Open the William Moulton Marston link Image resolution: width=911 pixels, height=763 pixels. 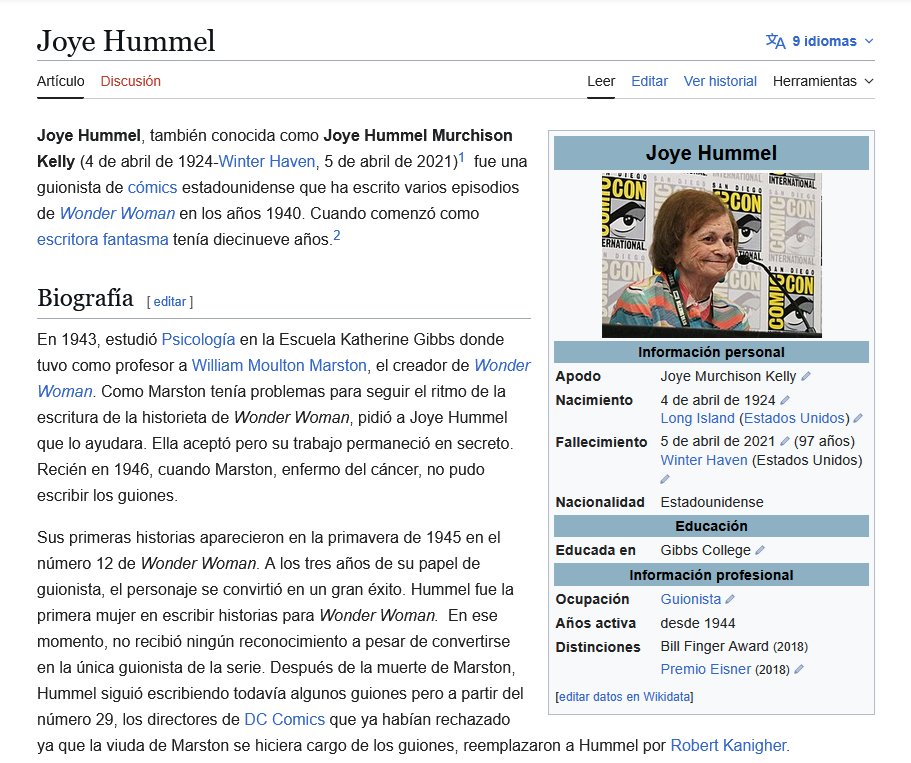[x=279, y=366]
